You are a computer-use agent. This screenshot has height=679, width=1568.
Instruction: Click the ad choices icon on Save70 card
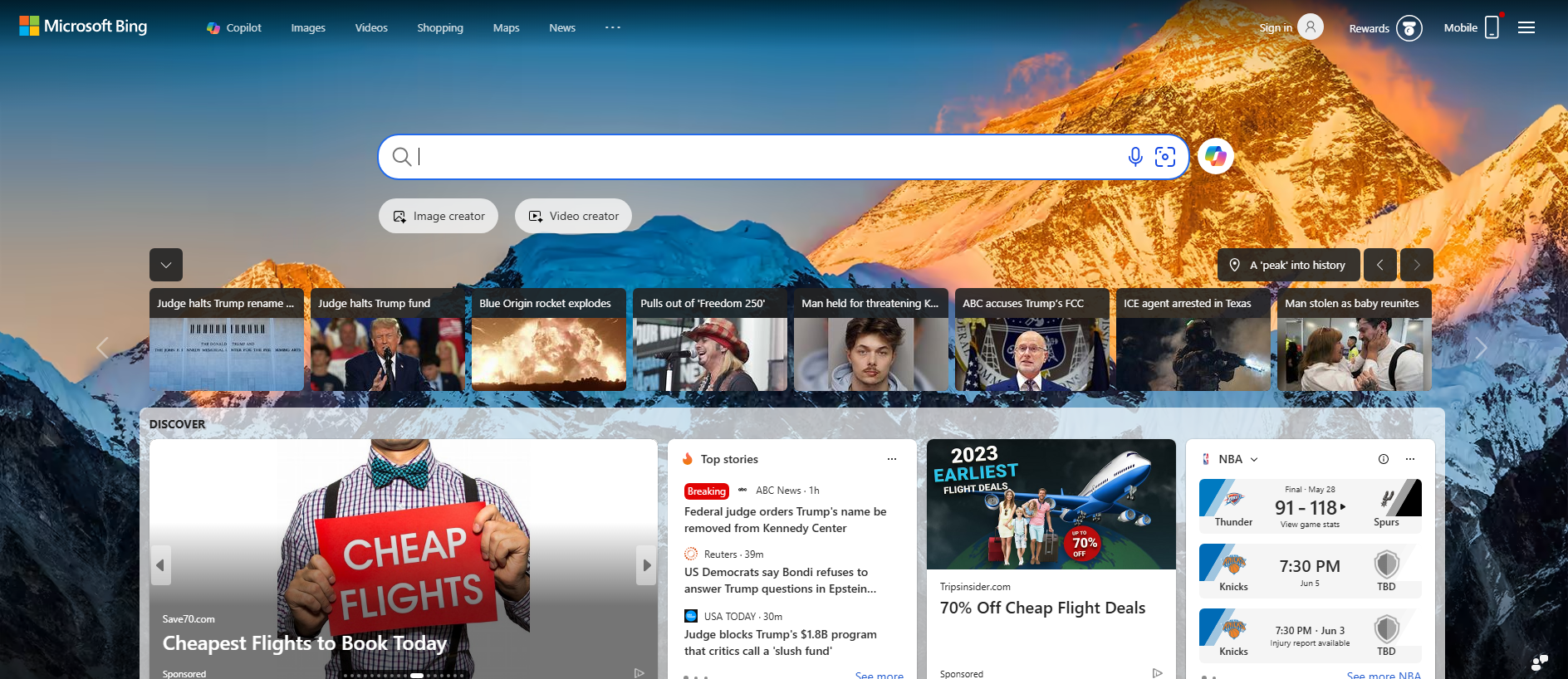coord(639,673)
